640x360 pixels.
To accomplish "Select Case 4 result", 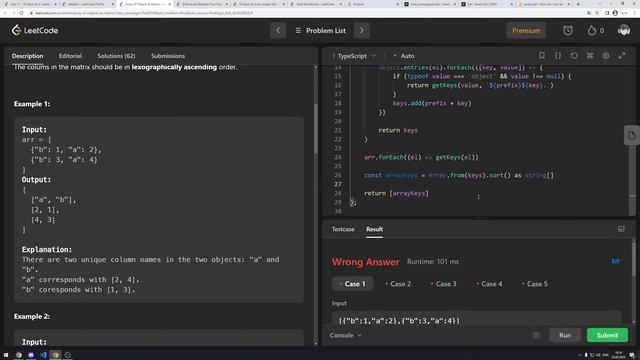I will [x=489, y=284].
